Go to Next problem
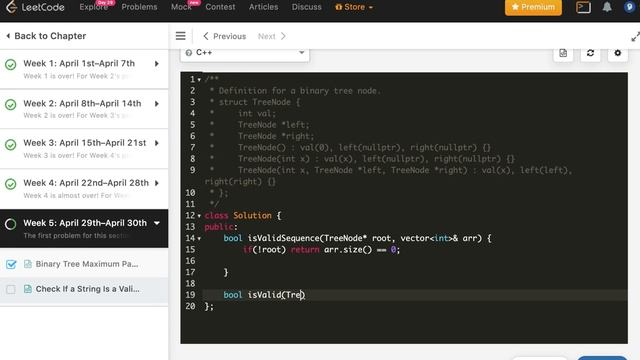The width and height of the screenshot is (640, 360). click(x=272, y=36)
